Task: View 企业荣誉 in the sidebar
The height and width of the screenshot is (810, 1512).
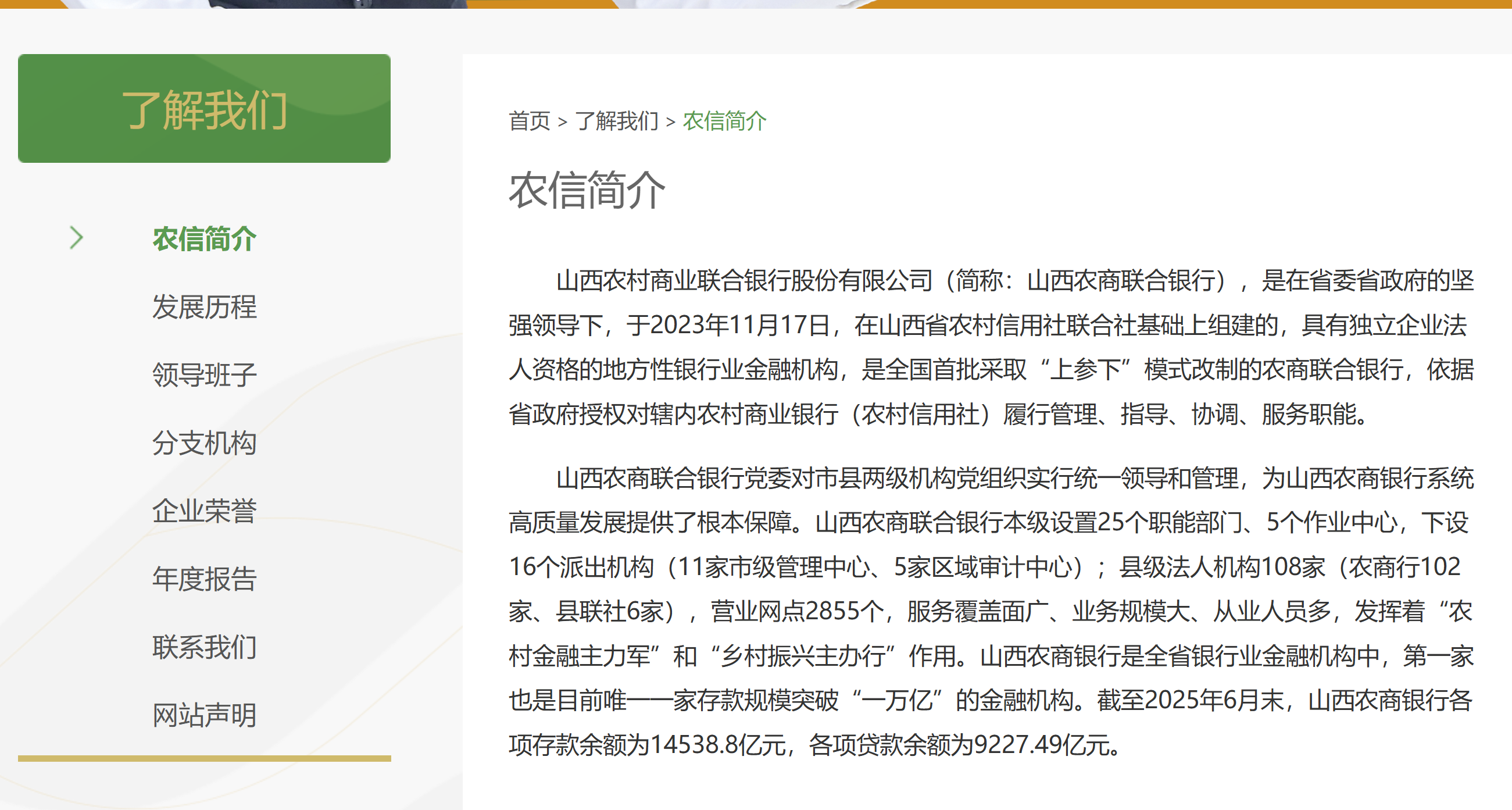Action: coord(204,511)
